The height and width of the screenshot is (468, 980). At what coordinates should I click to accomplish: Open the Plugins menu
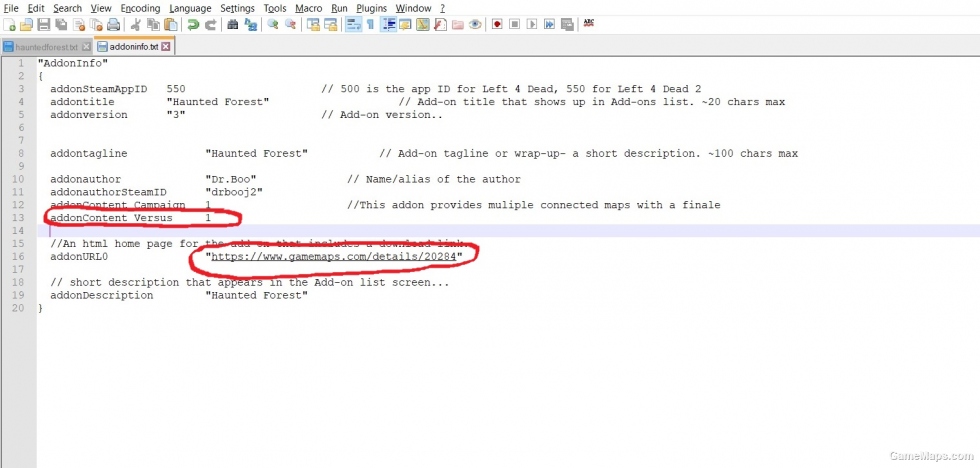[x=371, y=8]
